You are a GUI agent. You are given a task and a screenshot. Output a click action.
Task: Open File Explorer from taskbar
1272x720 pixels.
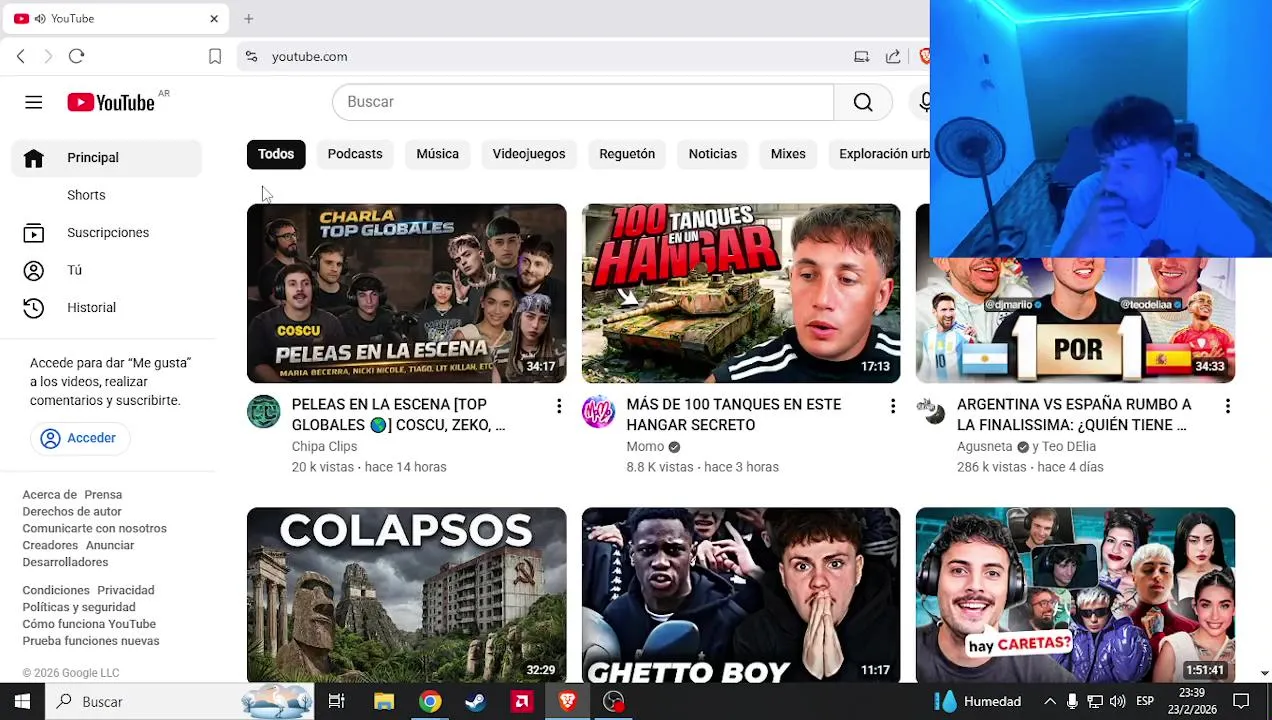point(384,702)
